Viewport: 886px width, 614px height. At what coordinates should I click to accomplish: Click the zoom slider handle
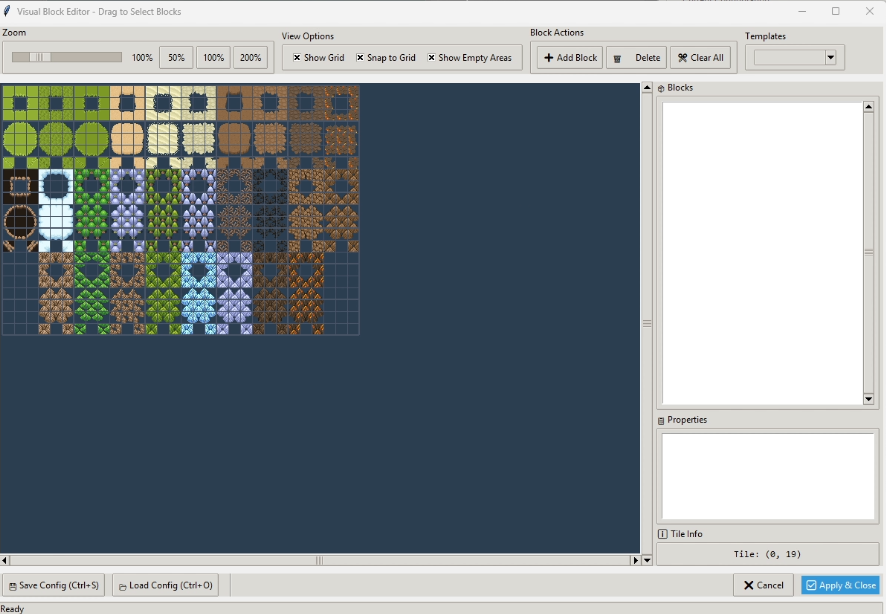click(x=40, y=57)
